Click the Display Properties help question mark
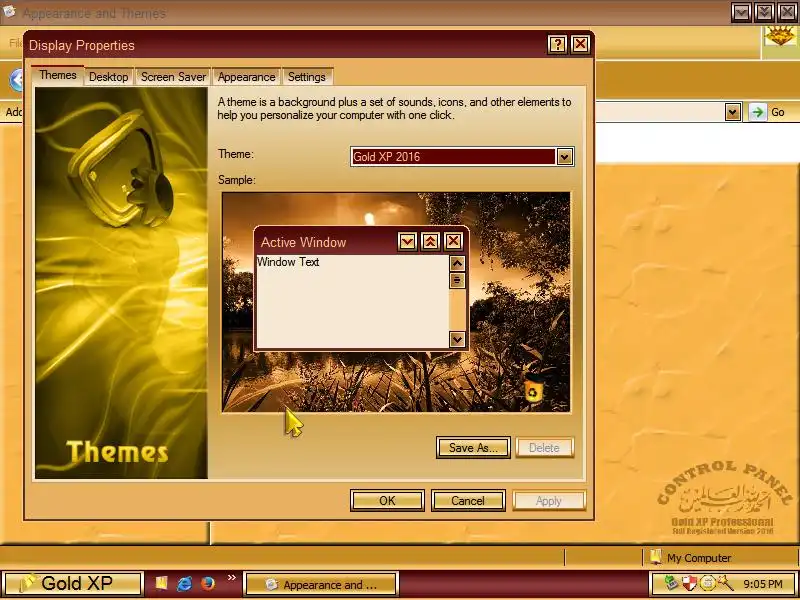Viewport: 800px width, 600px height. point(558,45)
